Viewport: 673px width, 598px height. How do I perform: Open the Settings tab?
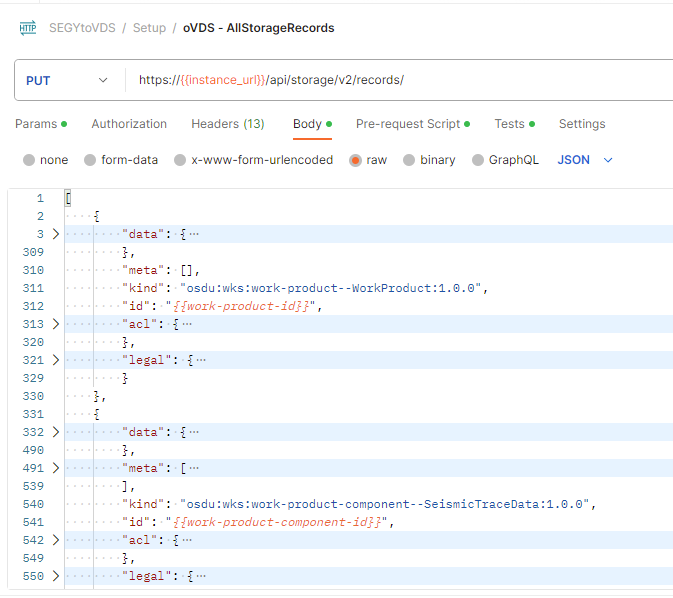[x=582, y=124]
